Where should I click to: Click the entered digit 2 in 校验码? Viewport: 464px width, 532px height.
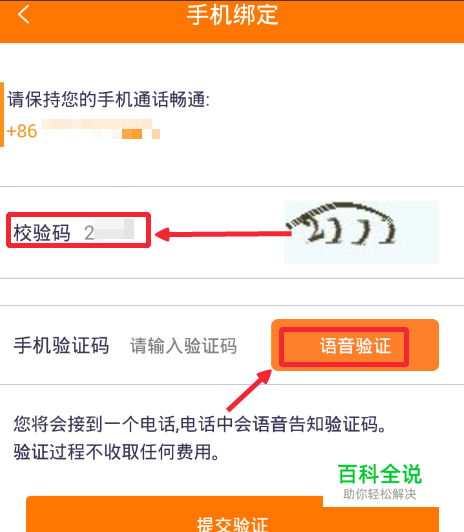coord(89,233)
